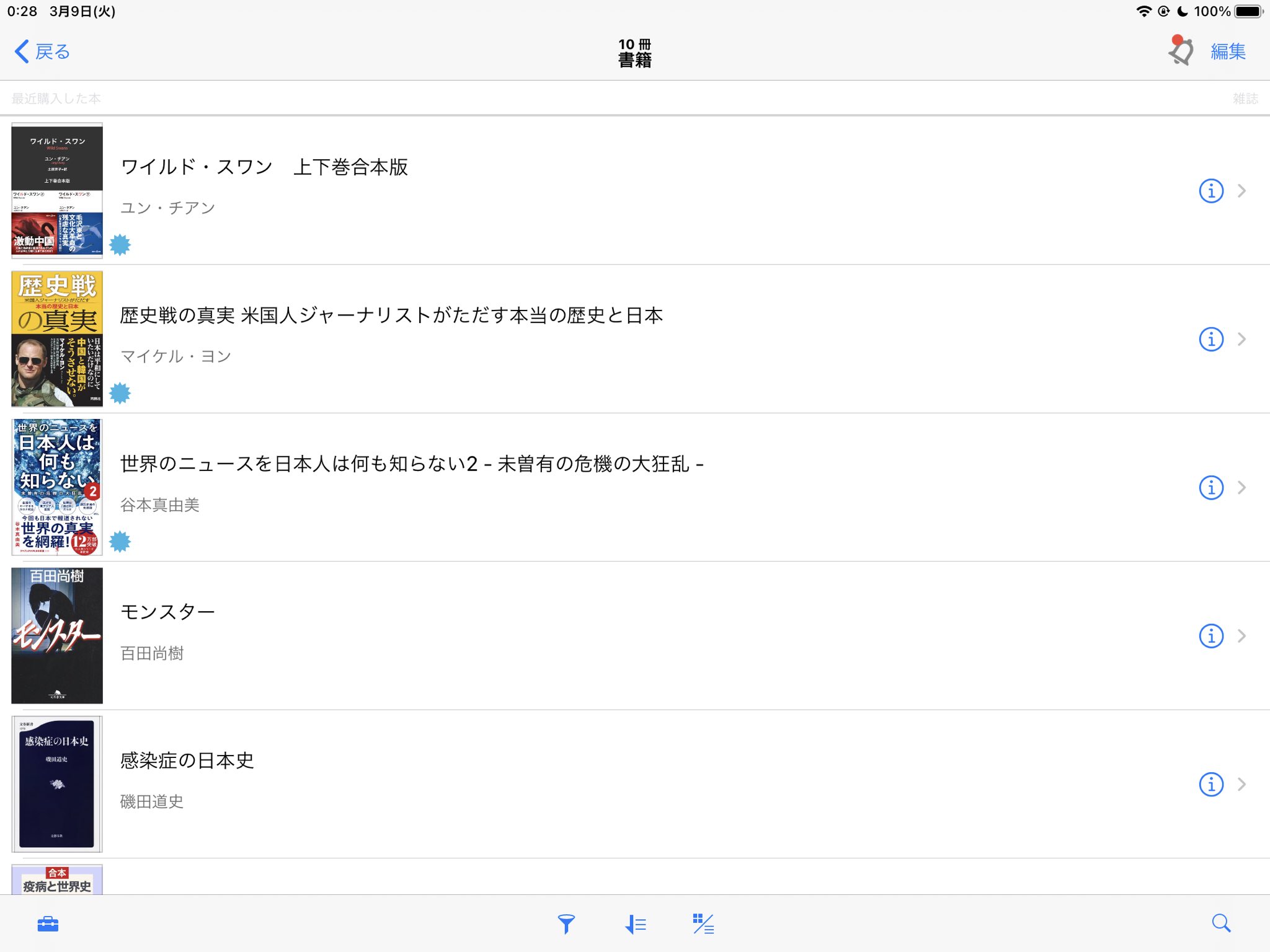Select author マイケル・ヨン
Viewport: 1270px width, 952px height.
click(175, 356)
